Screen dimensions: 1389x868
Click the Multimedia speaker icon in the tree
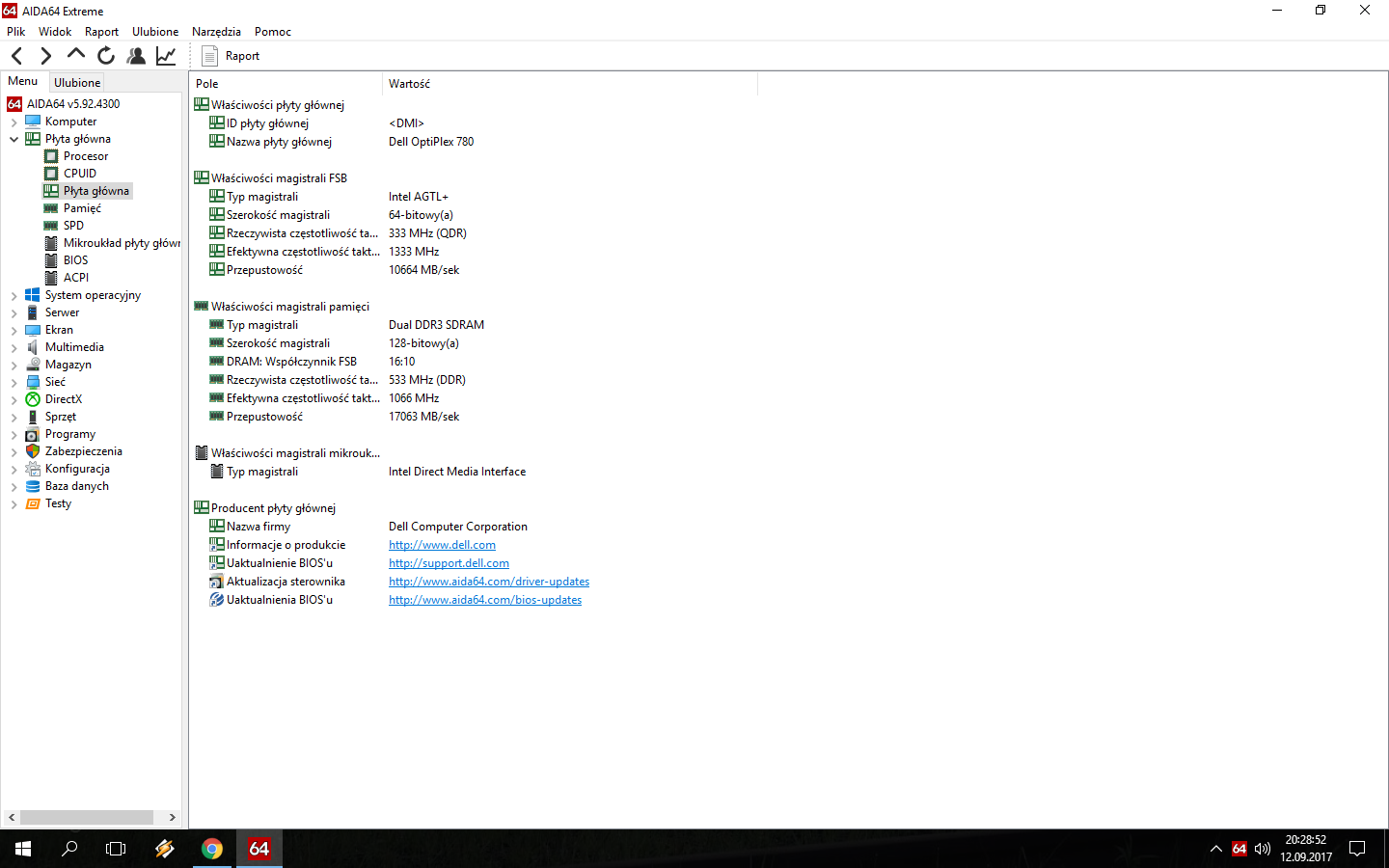click(x=33, y=347)
